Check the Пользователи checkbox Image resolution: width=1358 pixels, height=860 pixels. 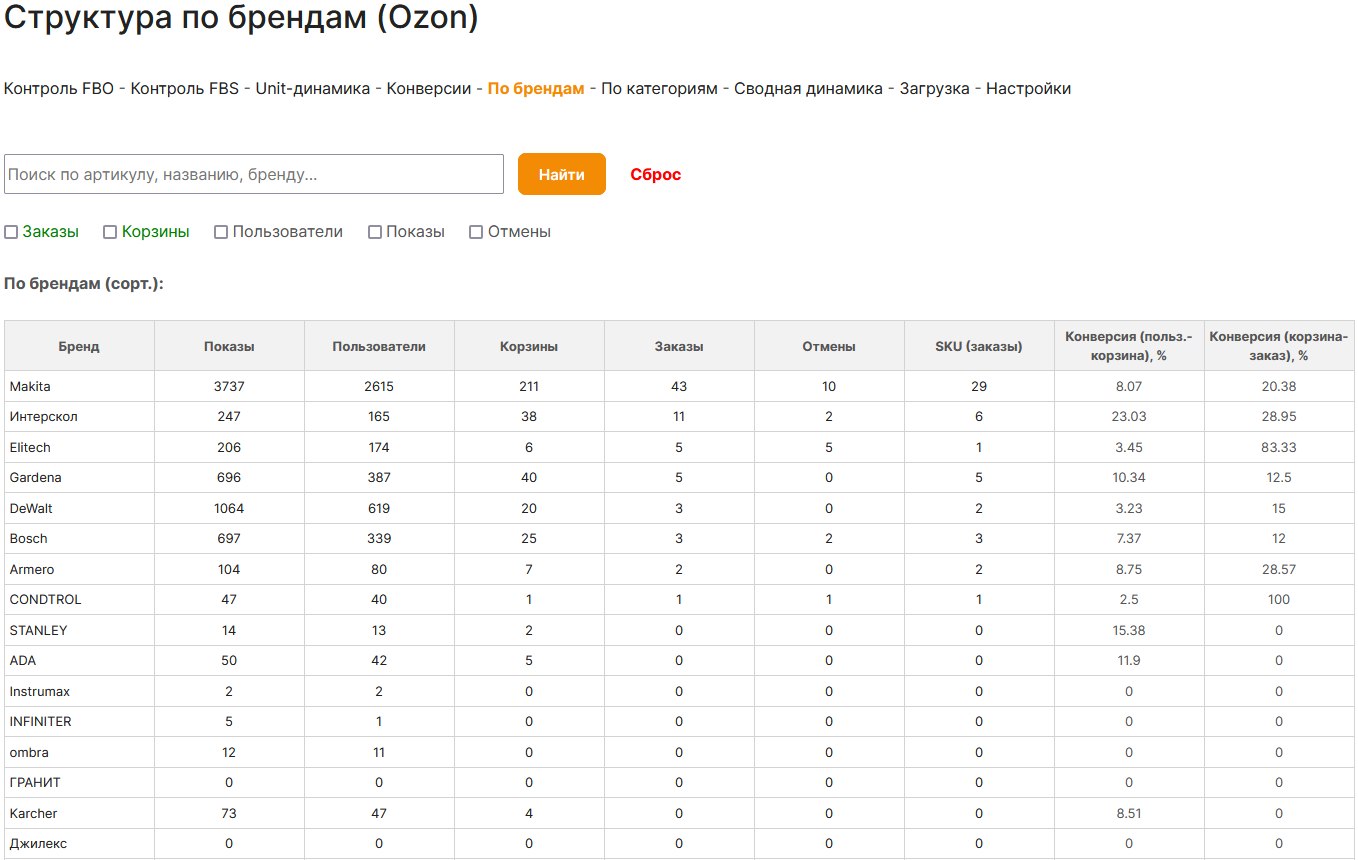221,232
